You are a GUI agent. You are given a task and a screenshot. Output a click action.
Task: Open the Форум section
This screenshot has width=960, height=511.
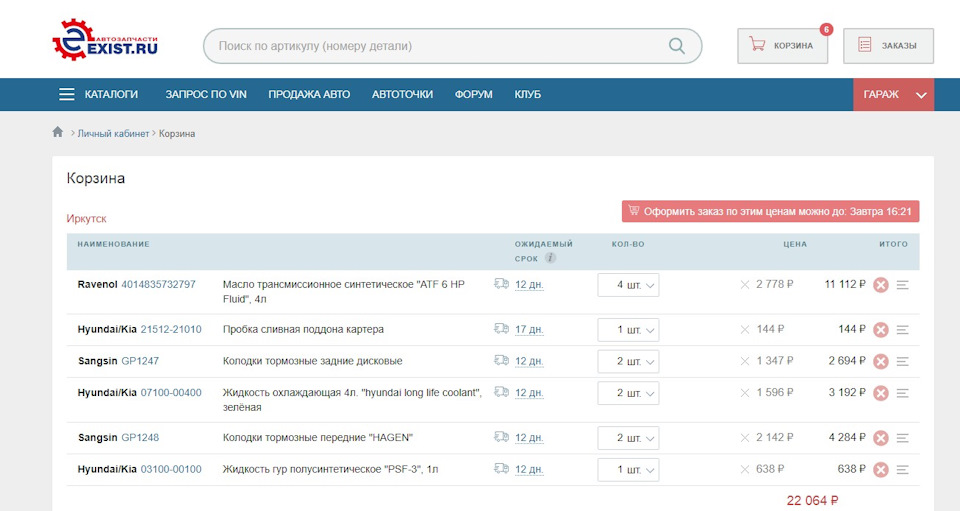point(473,94)
